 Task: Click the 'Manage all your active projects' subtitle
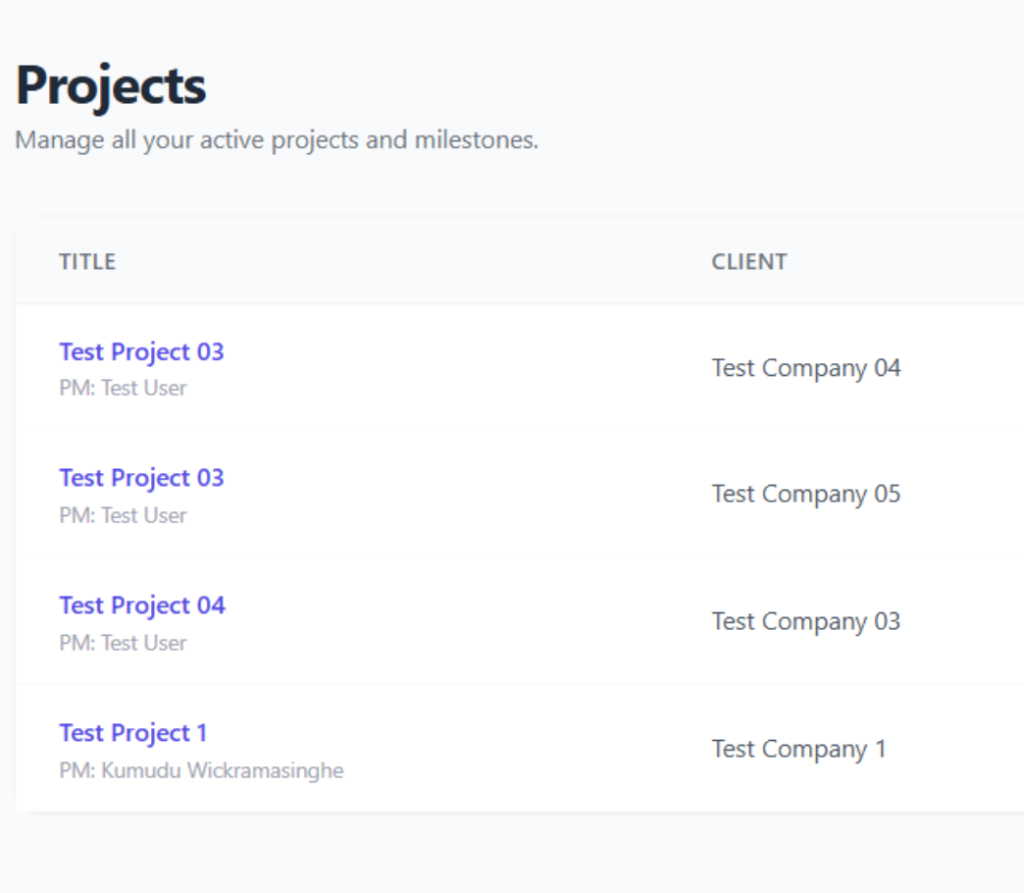point(276,140)
